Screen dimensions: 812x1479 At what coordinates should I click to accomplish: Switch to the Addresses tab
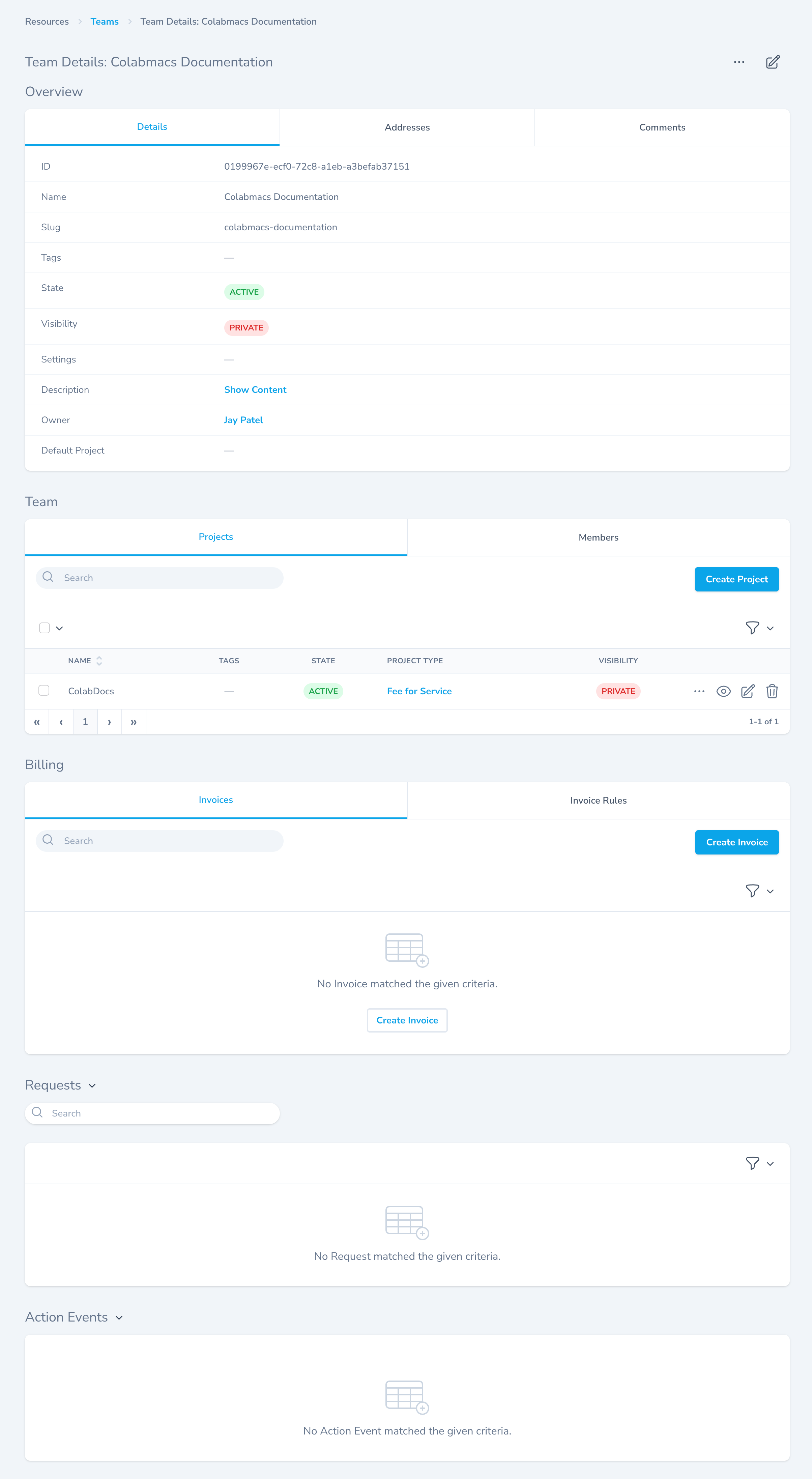tap(407, 127)
